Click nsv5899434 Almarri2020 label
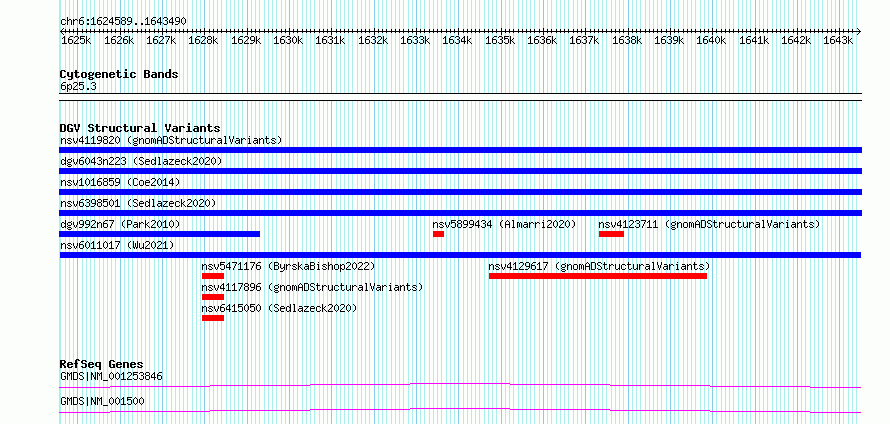The height and width of the screenshot is (424, 890). (x=505, y=224)
